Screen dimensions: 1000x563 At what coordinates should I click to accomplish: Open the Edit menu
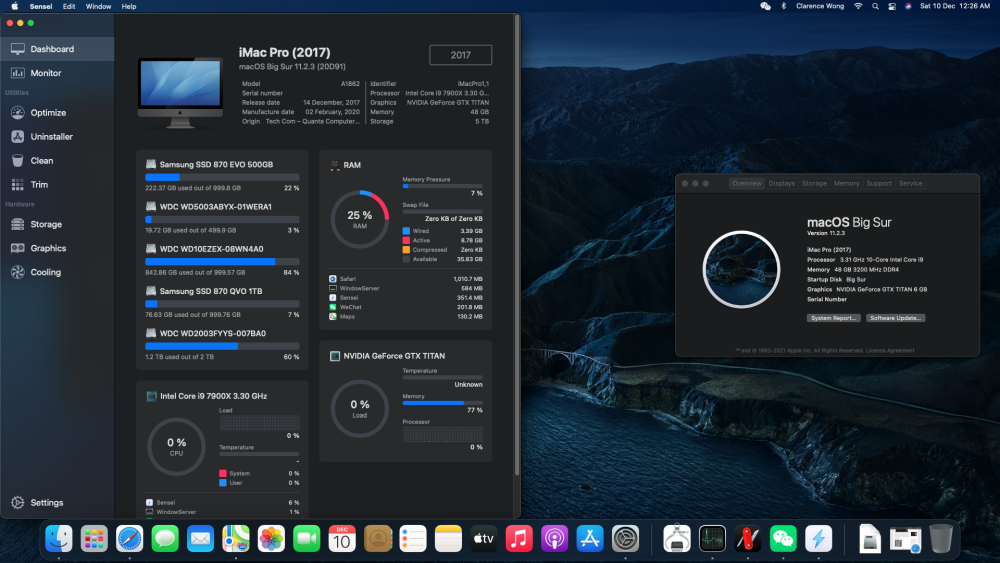click(69, 6)
